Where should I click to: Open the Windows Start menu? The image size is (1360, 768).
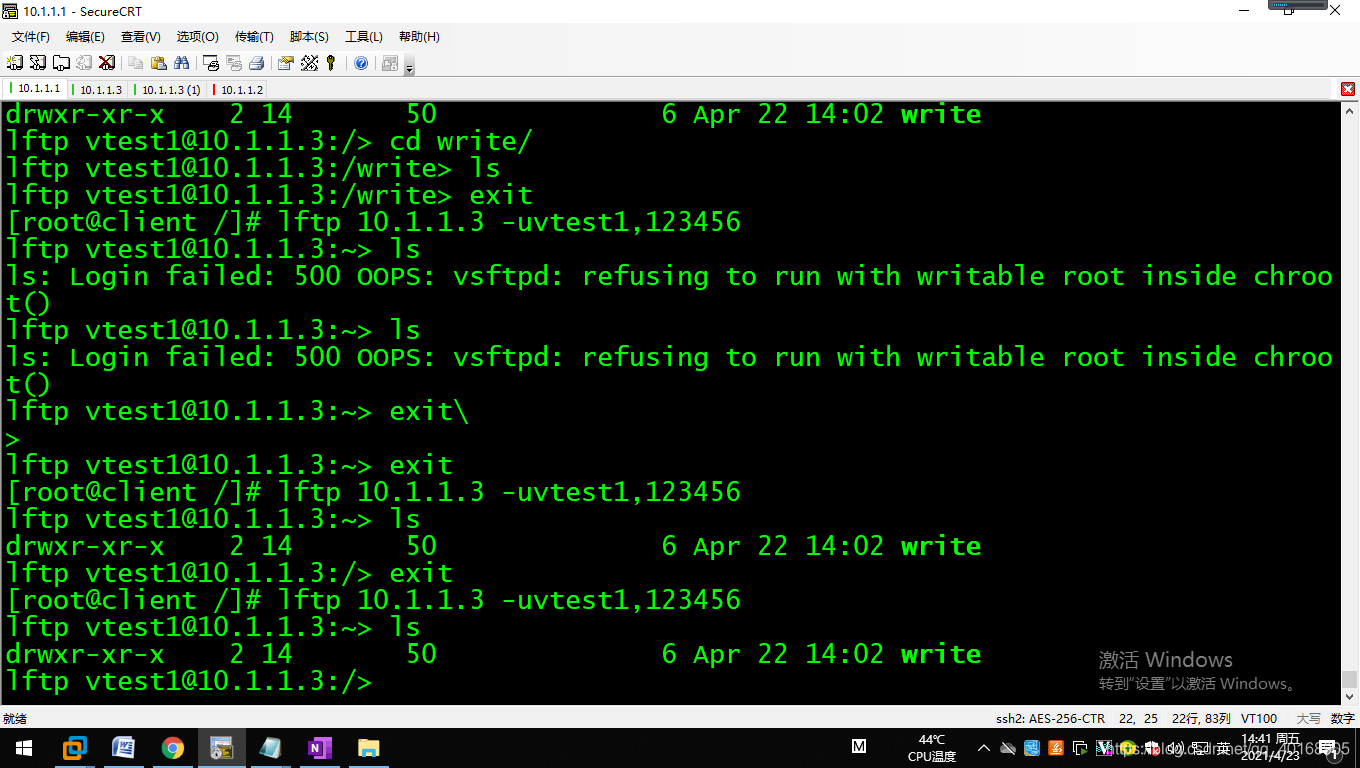click(24, 748)
